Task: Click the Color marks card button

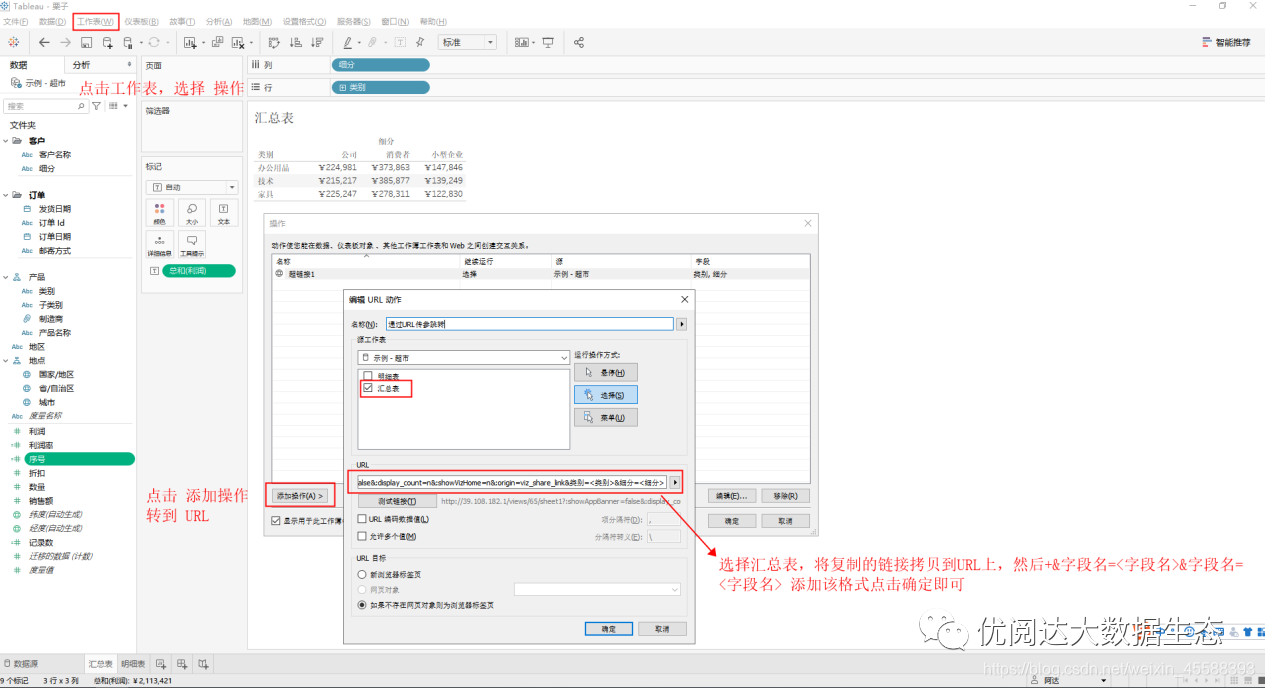Action: point(159,213)
